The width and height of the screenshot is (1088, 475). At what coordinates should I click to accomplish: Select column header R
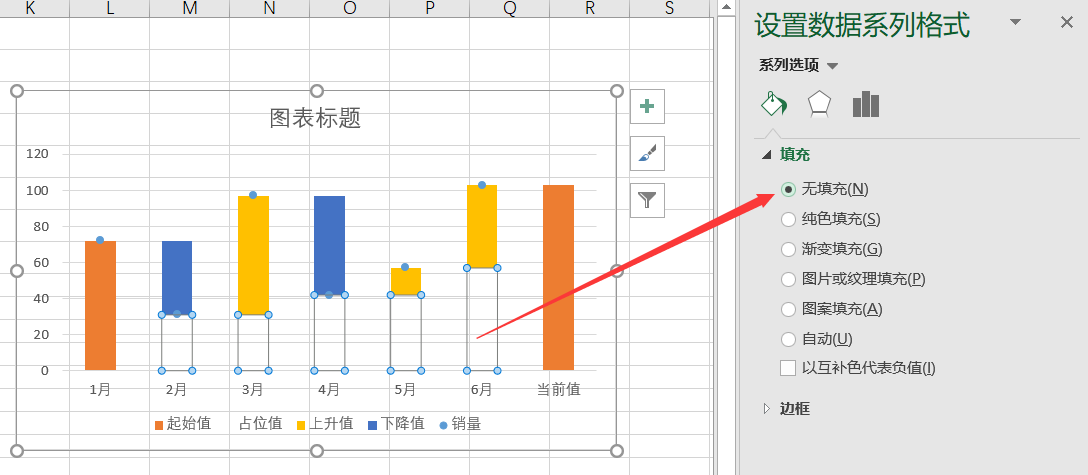tap(590, 8)
